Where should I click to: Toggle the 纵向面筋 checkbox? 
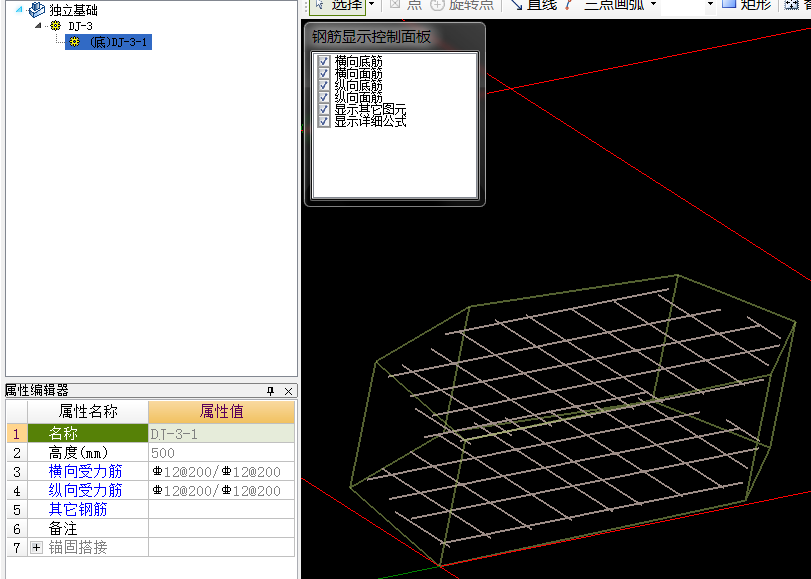(323, 98)
